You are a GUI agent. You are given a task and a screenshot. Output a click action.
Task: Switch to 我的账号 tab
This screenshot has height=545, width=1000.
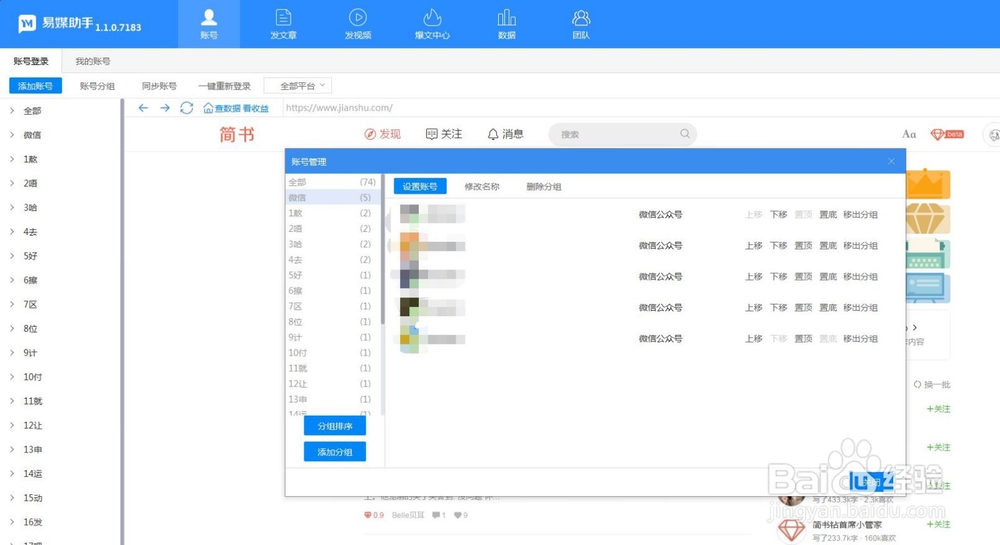(92, 61)
